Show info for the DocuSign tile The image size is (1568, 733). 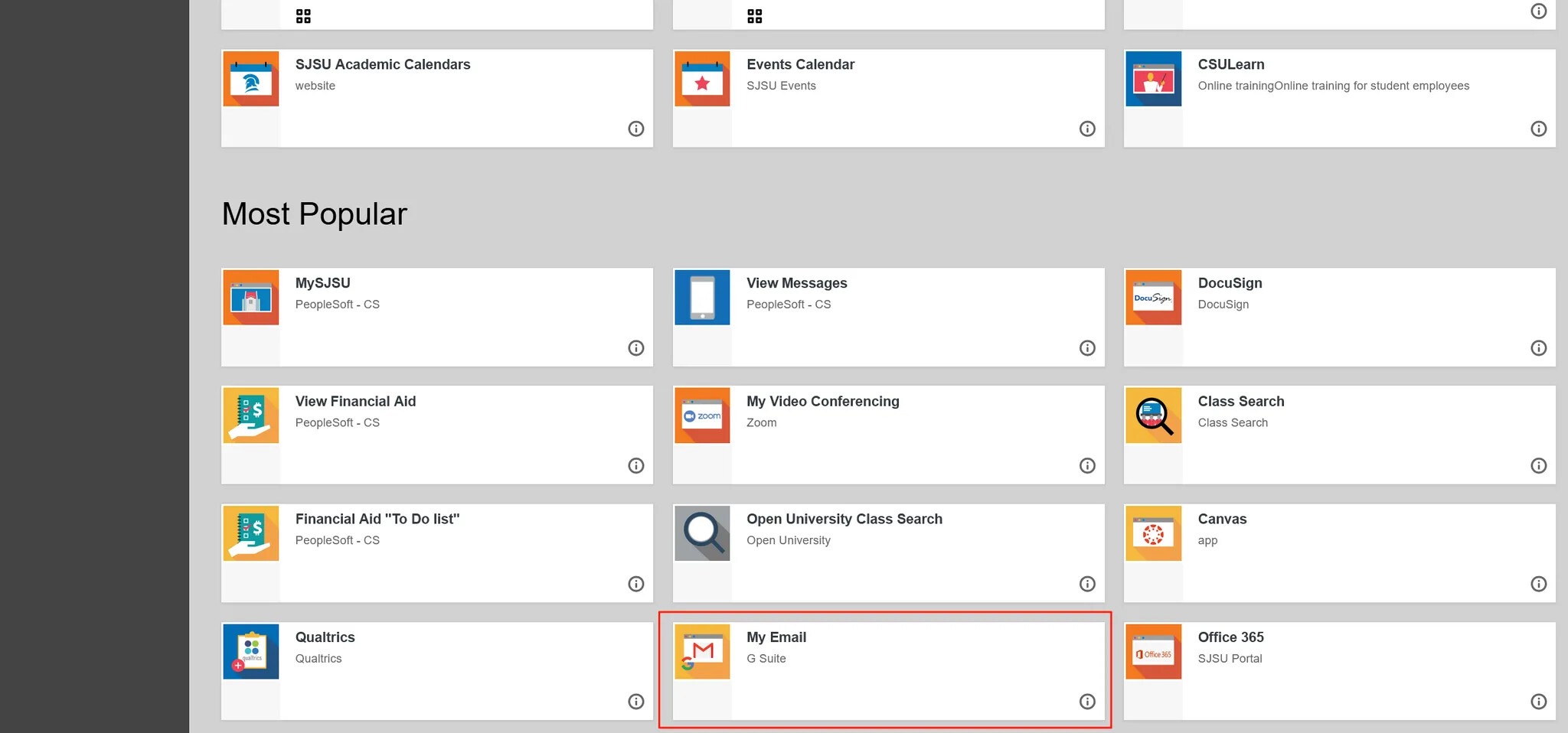(x=1538, y=348)
